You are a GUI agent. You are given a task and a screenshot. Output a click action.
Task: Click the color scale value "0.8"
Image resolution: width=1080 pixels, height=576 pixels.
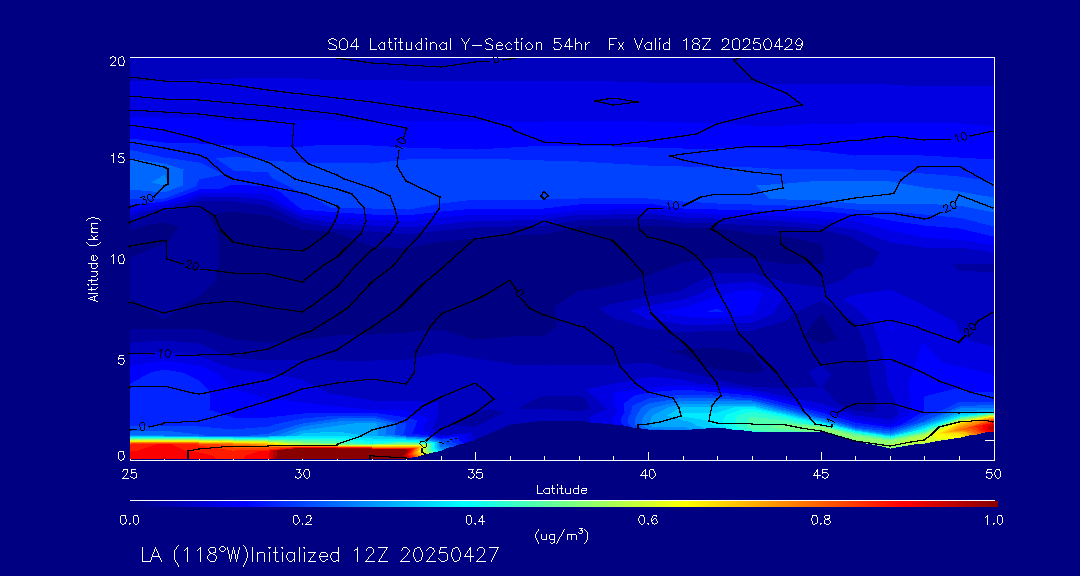(821, 520)
